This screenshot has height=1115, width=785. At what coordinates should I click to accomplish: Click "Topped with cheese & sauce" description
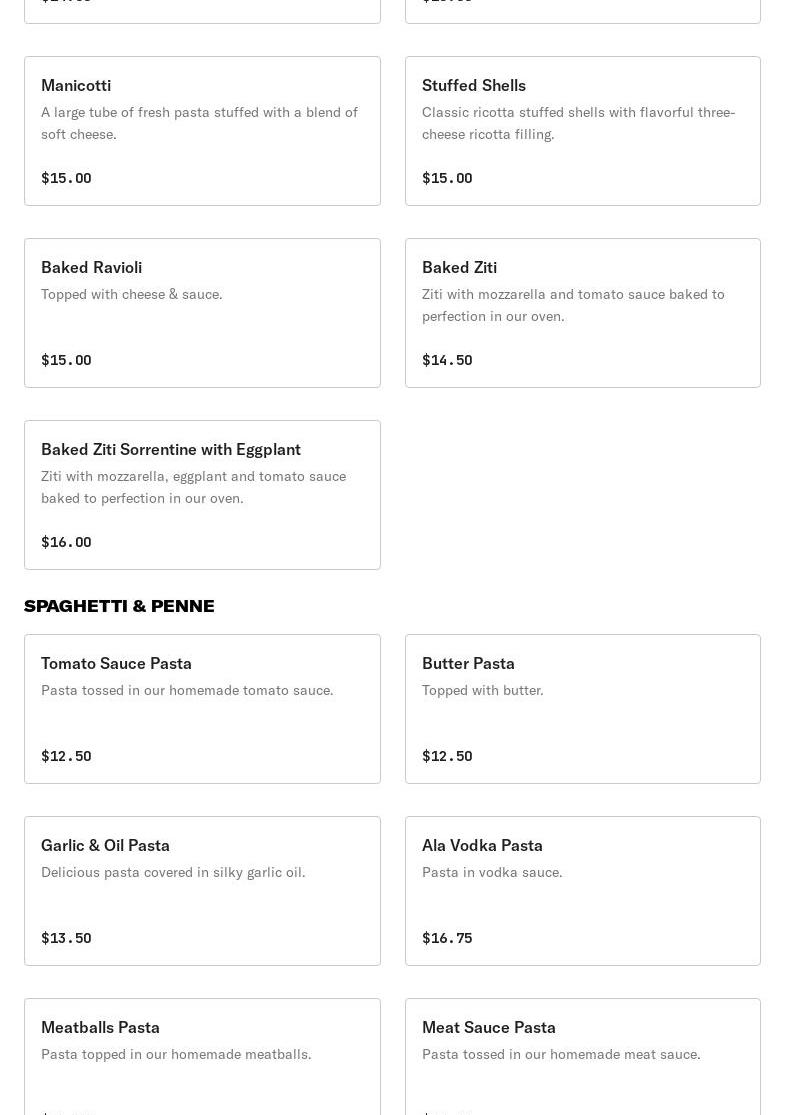132,294
